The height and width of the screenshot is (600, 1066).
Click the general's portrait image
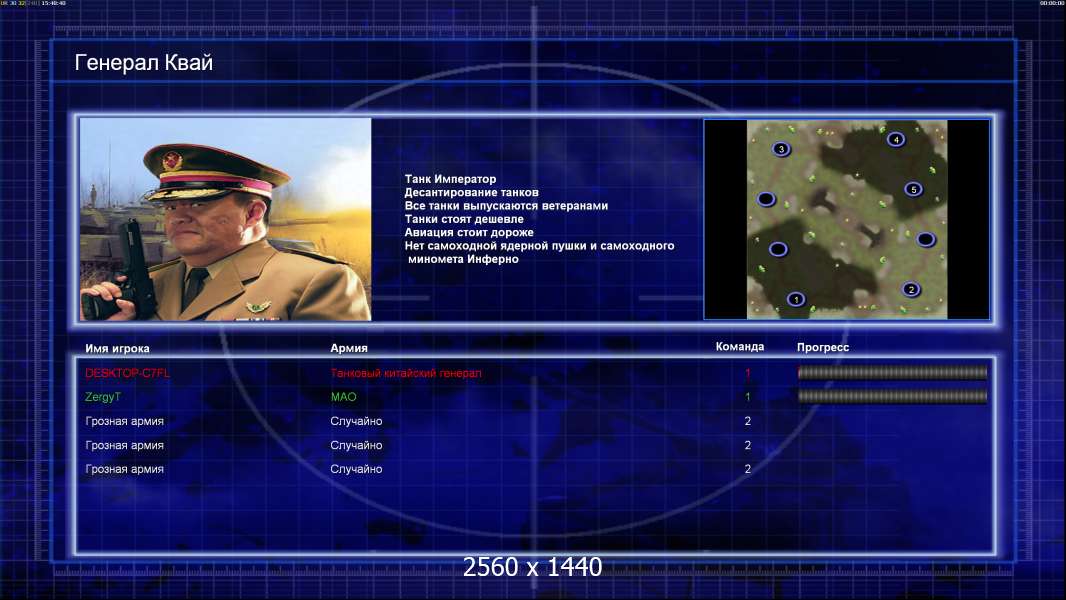[x=226, y=219]
